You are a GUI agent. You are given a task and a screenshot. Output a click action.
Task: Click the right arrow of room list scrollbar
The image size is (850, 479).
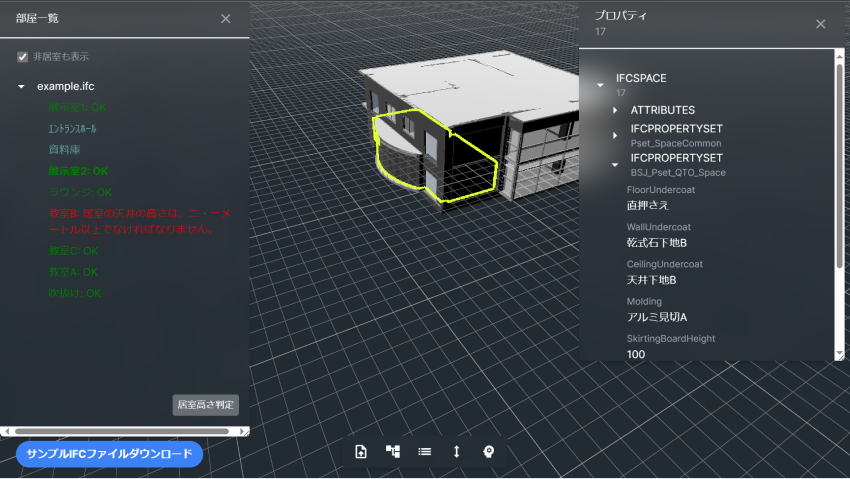[241, 431]
